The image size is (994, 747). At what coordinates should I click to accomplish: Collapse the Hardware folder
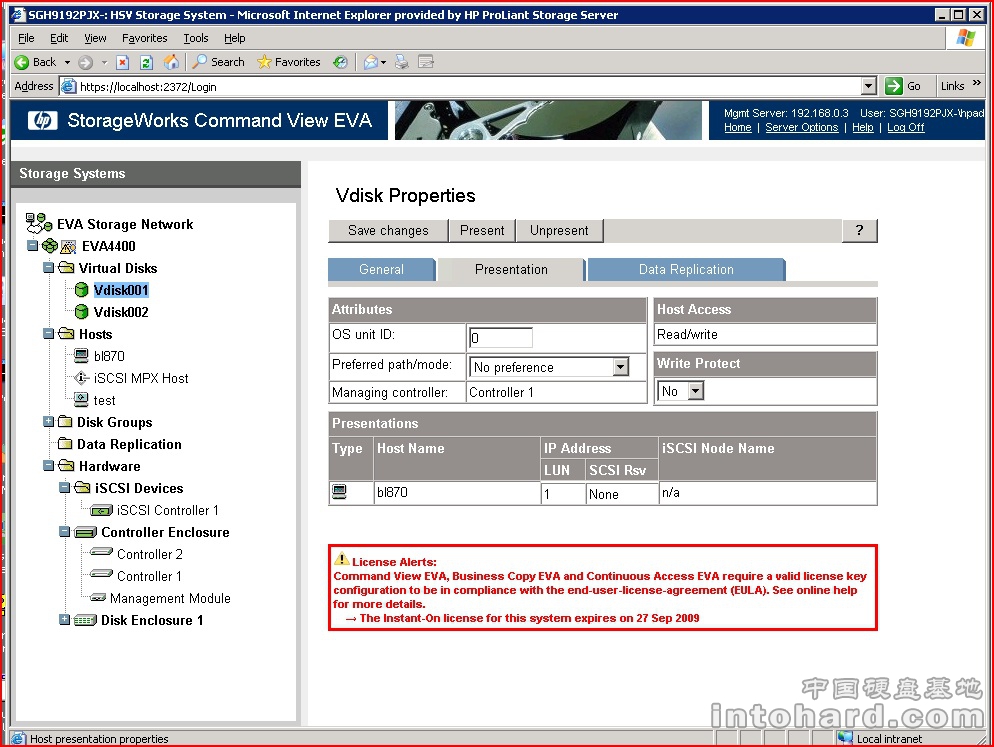click(48, 465)
